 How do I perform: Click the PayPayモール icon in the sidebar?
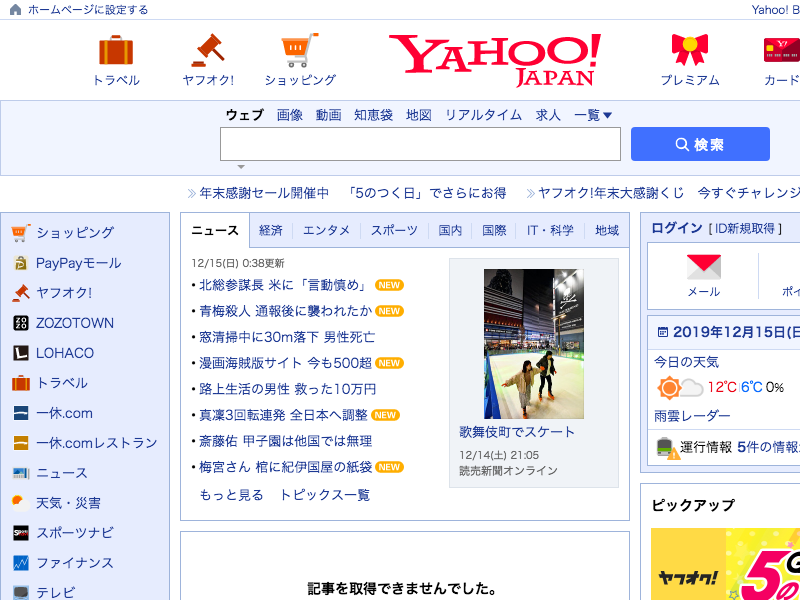[x=21, y=263]
